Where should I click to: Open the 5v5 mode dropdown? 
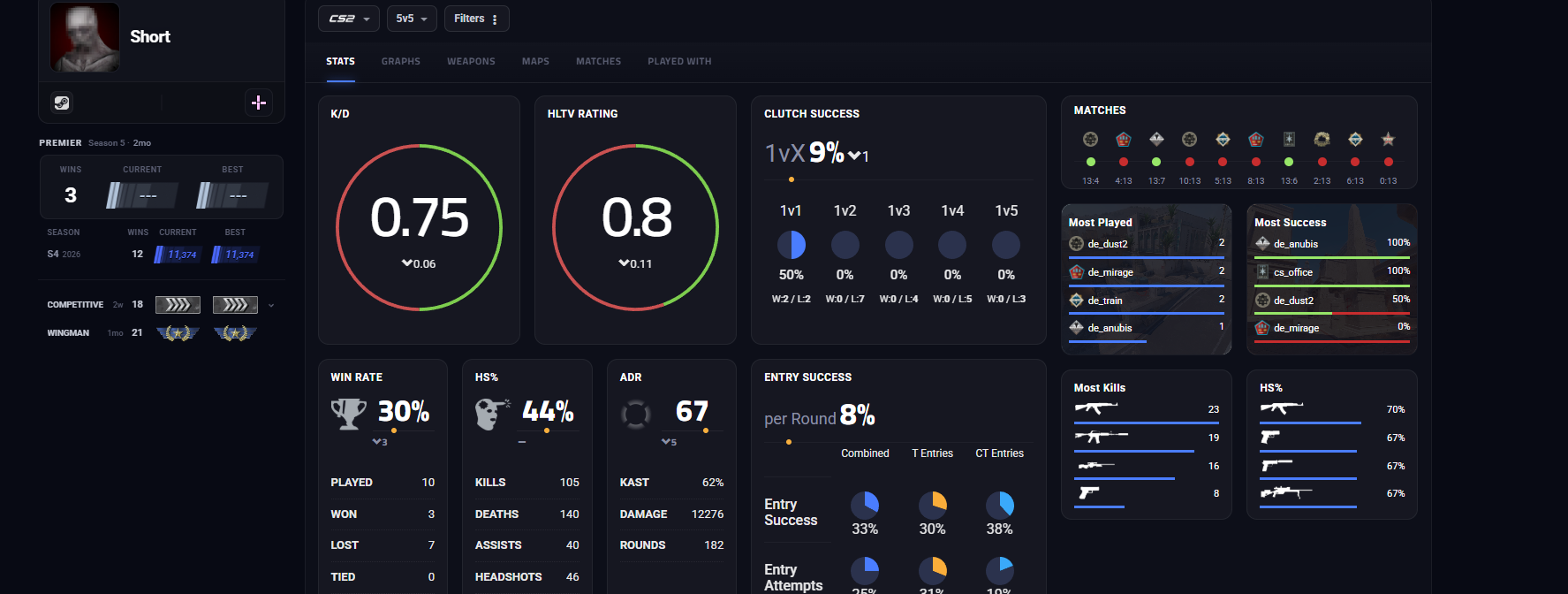click(x=412, y=19)
